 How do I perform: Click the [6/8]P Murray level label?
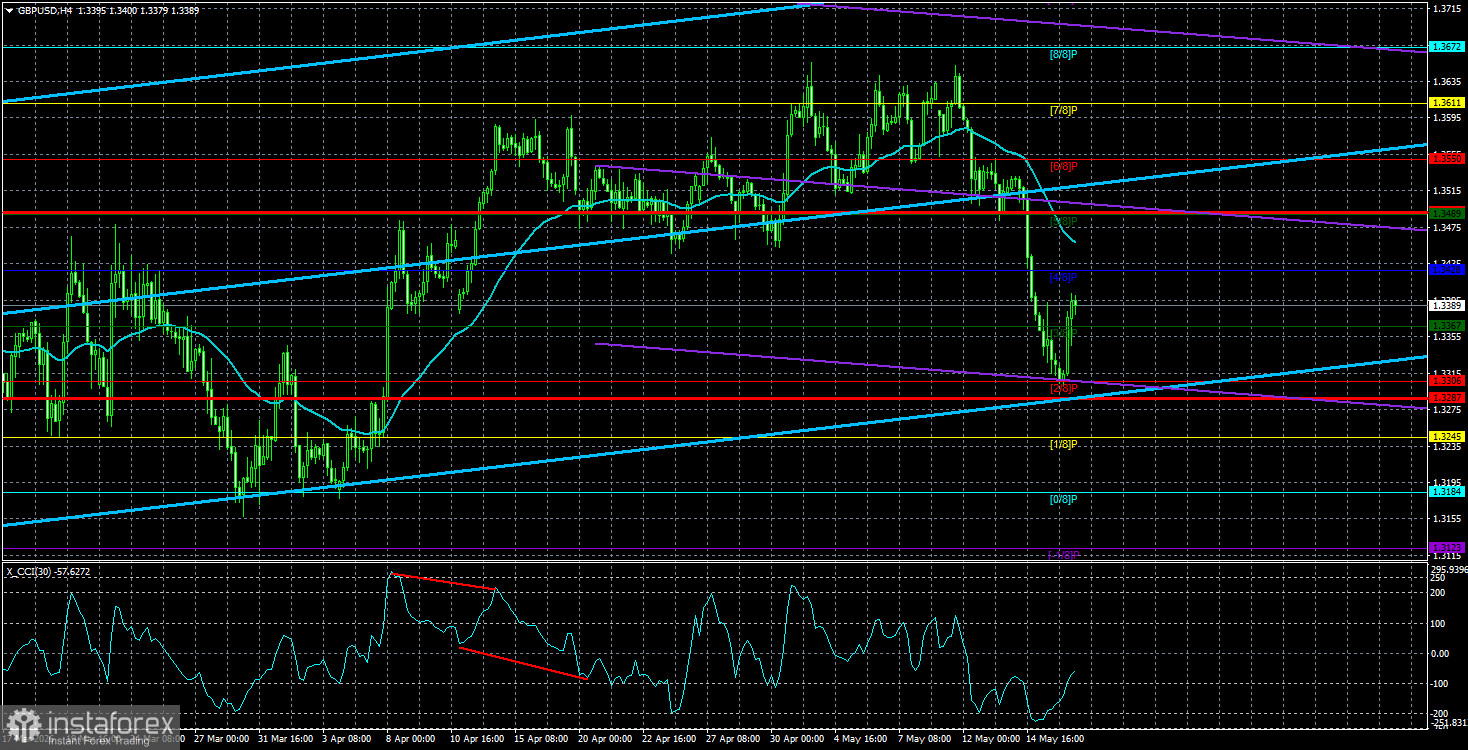1063,166
